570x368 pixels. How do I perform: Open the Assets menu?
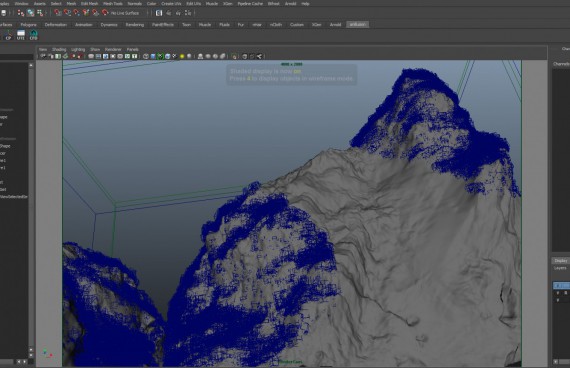click(x=40, y=4)
